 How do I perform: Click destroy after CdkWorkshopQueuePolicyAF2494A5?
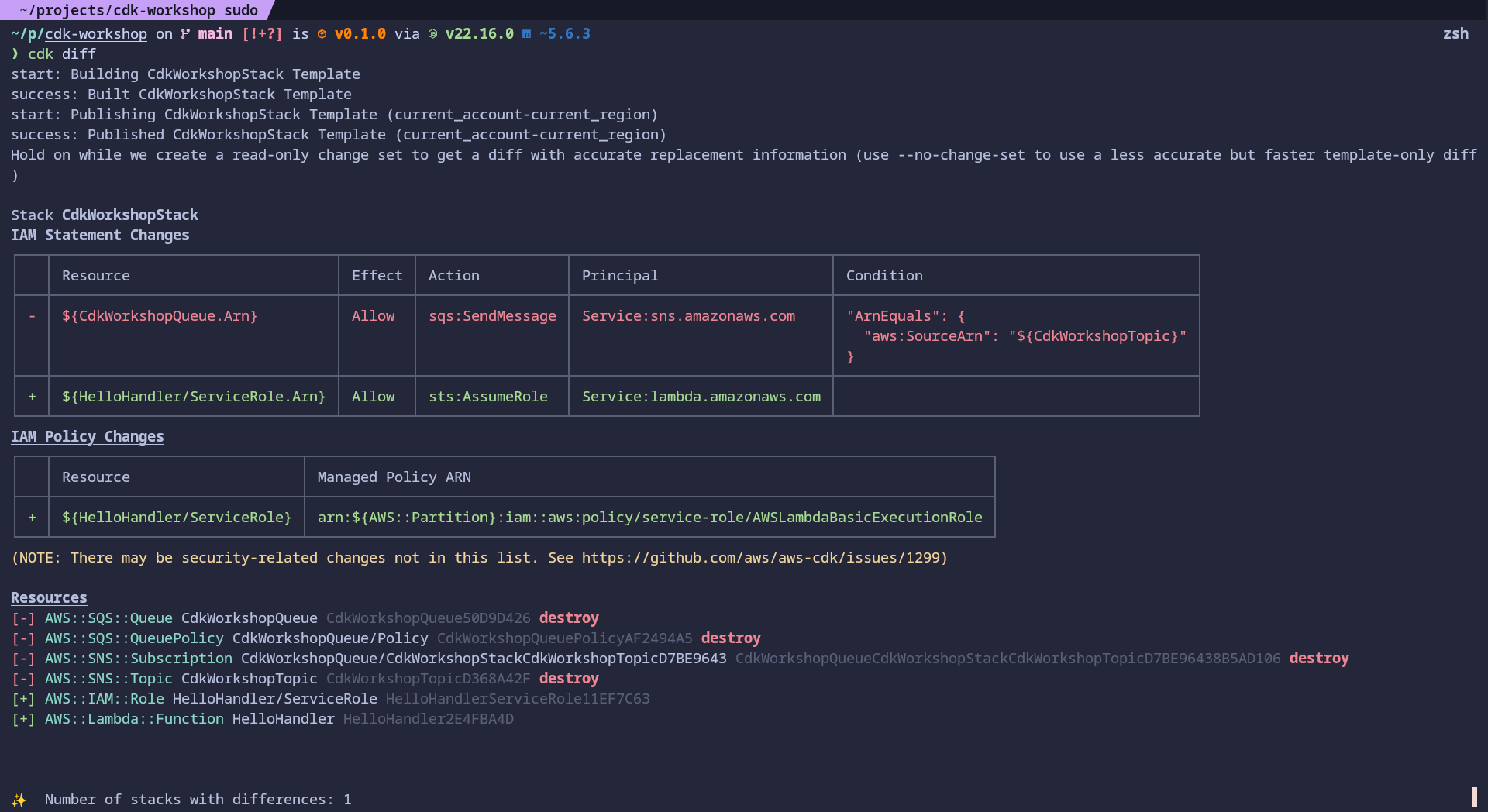pyautogui.click(x=731, y=638)
